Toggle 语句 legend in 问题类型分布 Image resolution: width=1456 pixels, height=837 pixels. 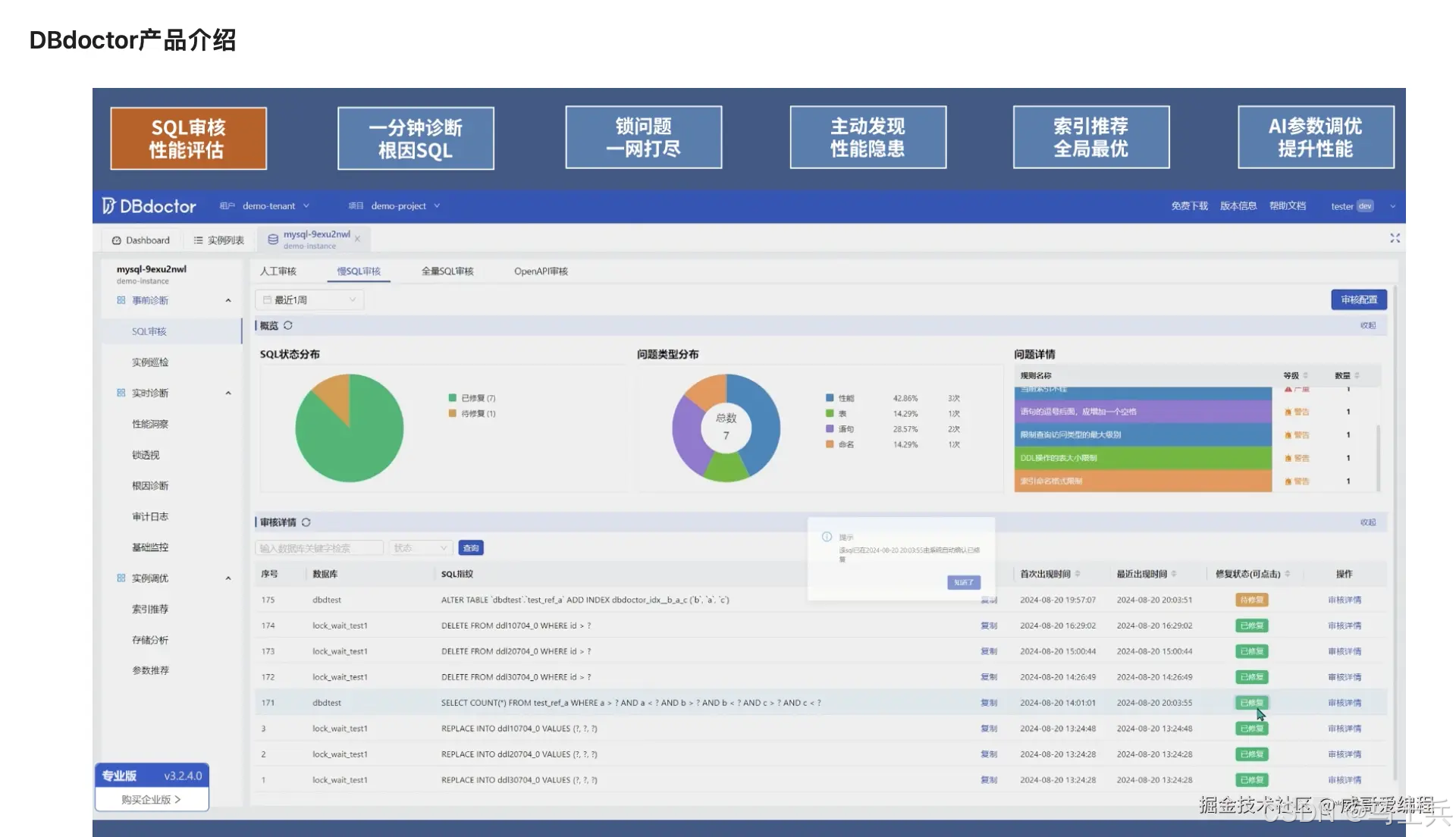point(840,429)
